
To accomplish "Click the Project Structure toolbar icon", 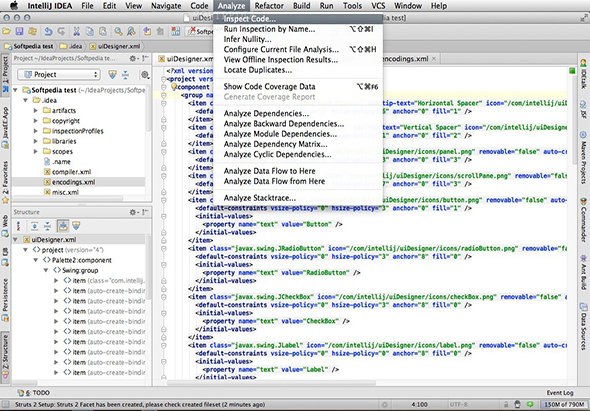I will pyautogui.click(x=175, y=32).
